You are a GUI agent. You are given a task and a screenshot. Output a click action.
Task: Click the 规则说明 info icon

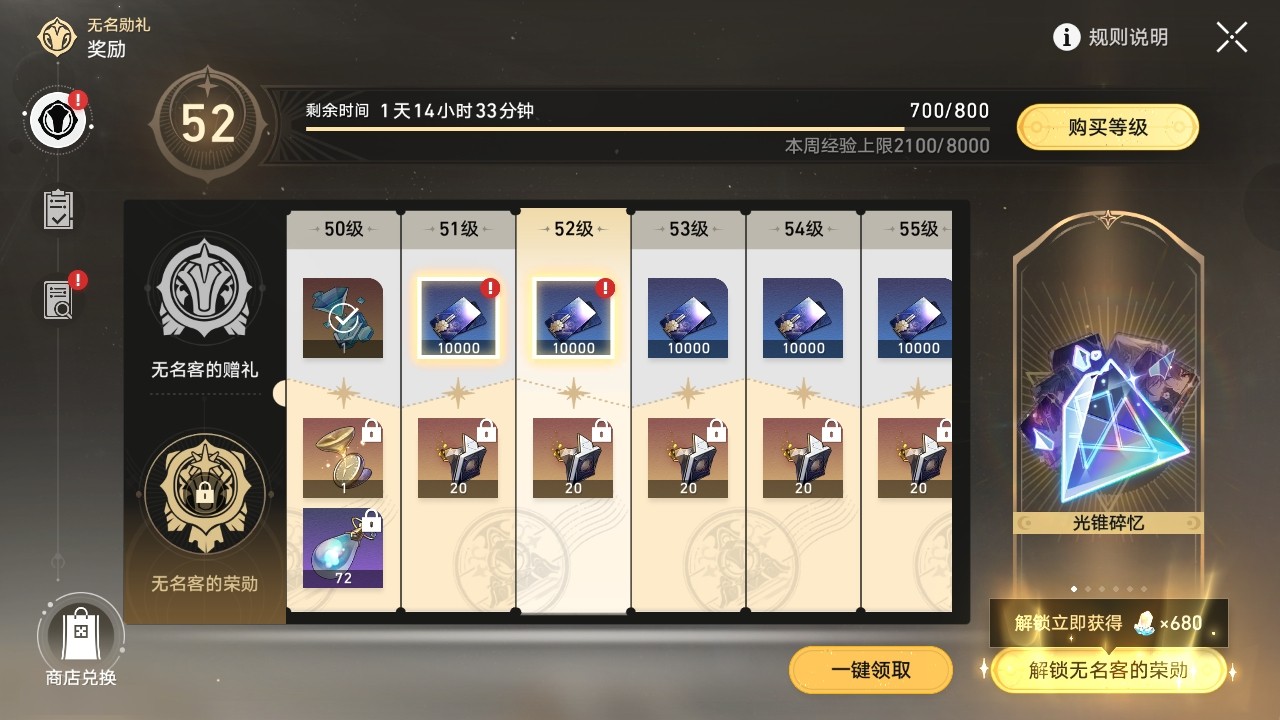point(1067,37)
